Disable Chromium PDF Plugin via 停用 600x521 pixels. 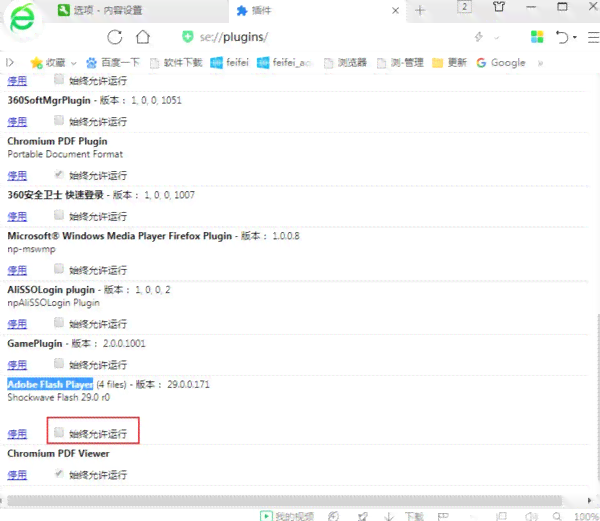(17, 176)
